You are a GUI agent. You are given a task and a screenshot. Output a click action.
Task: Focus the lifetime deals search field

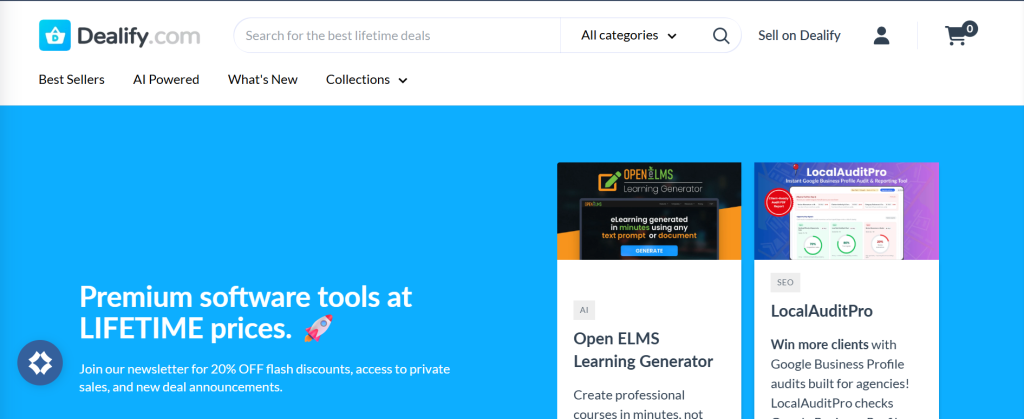(x=397, y=35)
